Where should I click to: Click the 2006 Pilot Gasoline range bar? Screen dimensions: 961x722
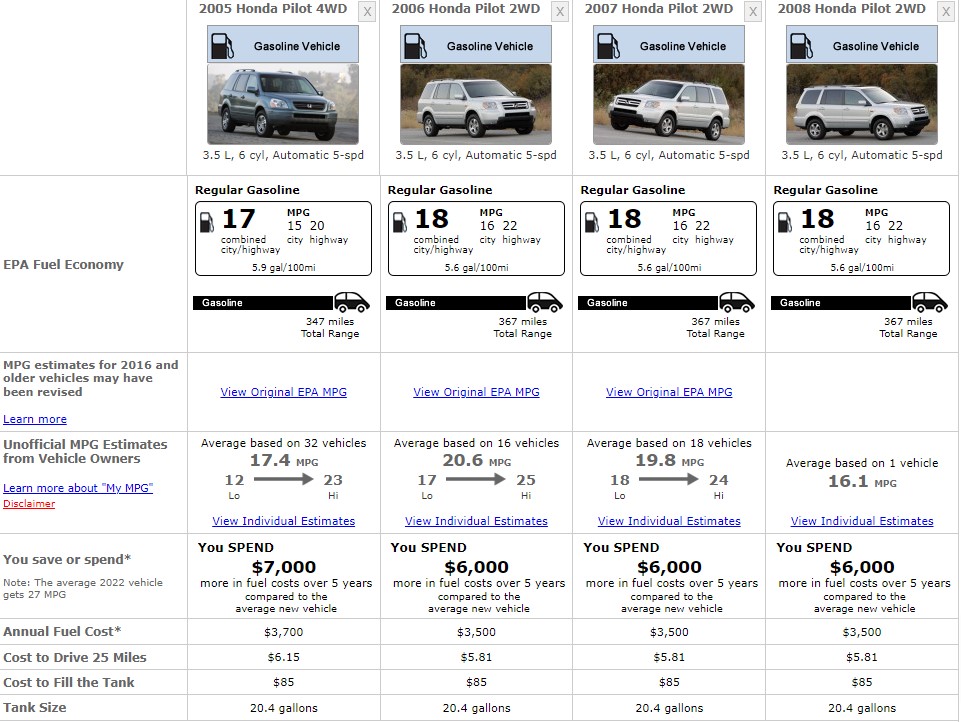point(457,303)
